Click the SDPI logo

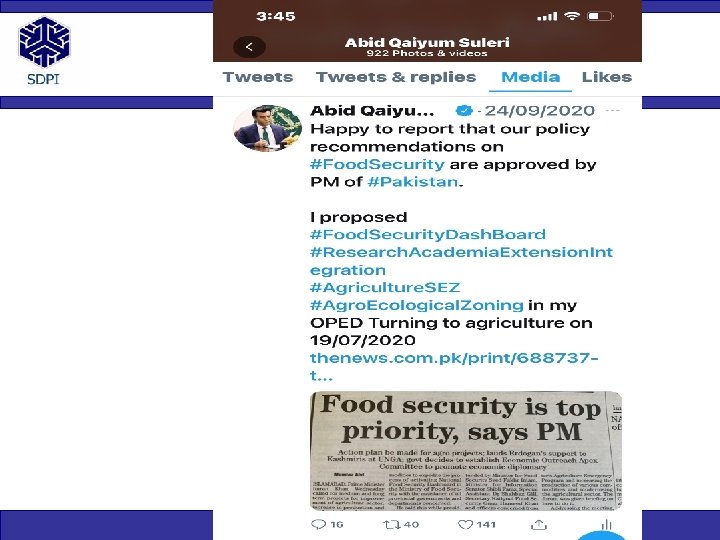(x=44, y=51)
